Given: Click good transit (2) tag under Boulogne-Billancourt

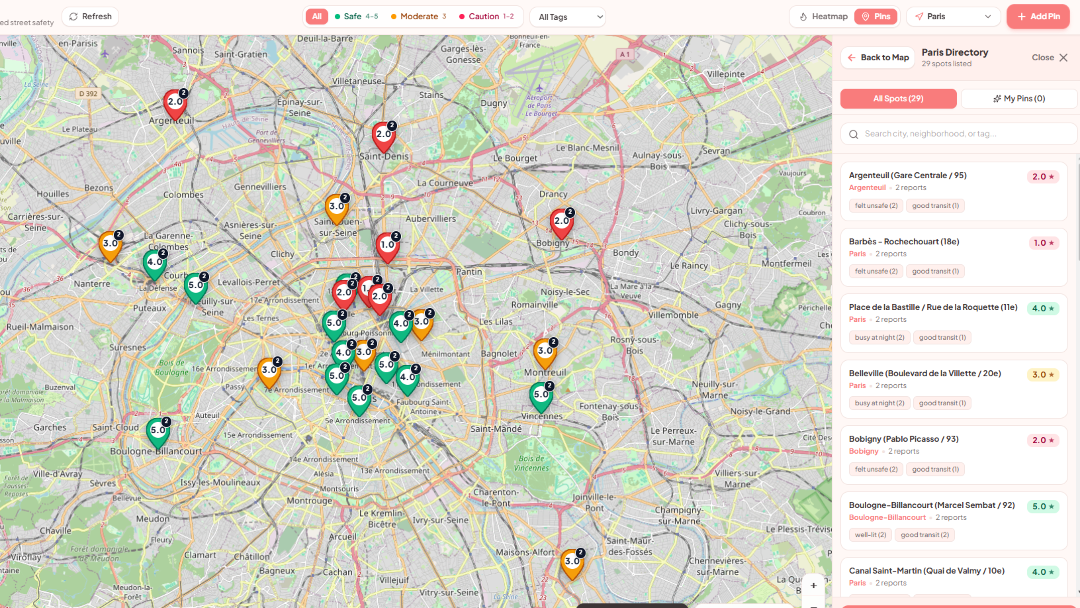Looking at the screenshot, I should tap(924, 535).
